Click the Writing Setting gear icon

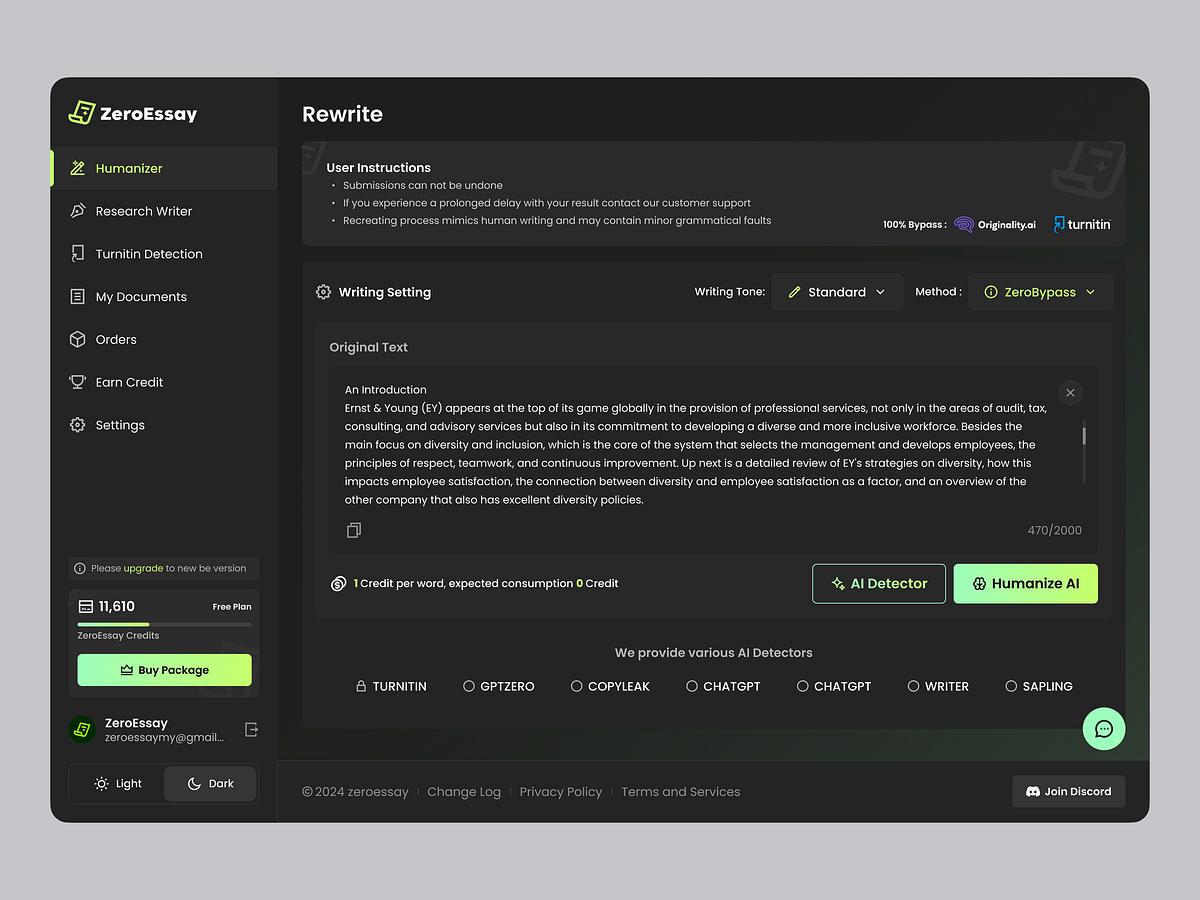(323, 292)
